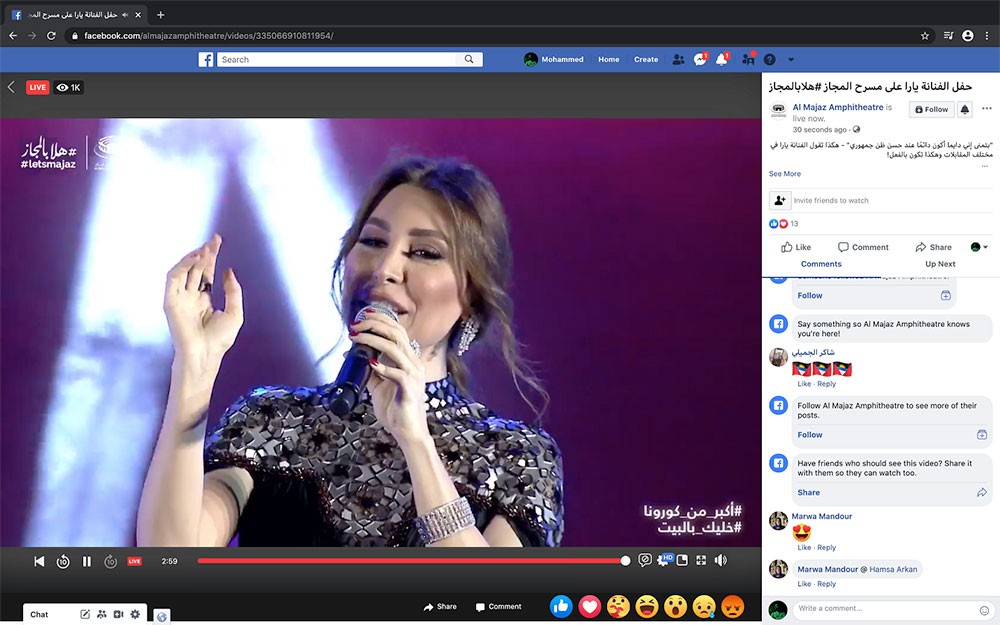The width and height of the screenshot is (1000, 625).
Task: React with the Wow emoji
Action: 675,607
